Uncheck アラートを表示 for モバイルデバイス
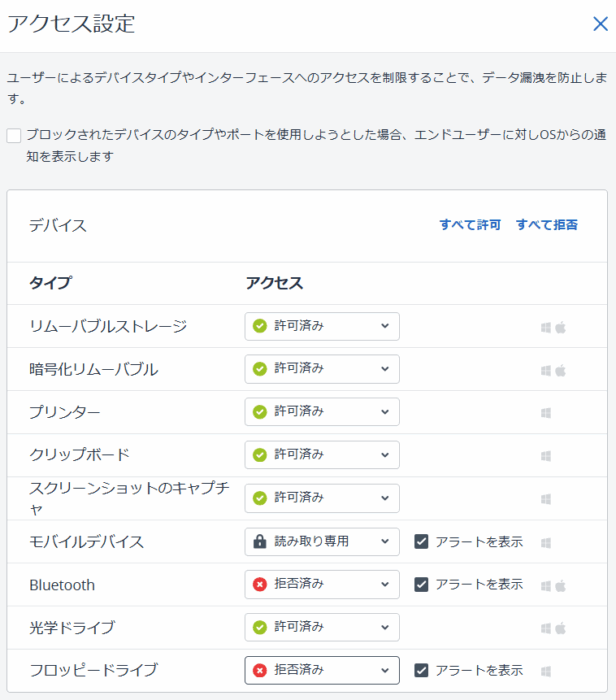This screenshot has width=616, height=700. point(421,541)
